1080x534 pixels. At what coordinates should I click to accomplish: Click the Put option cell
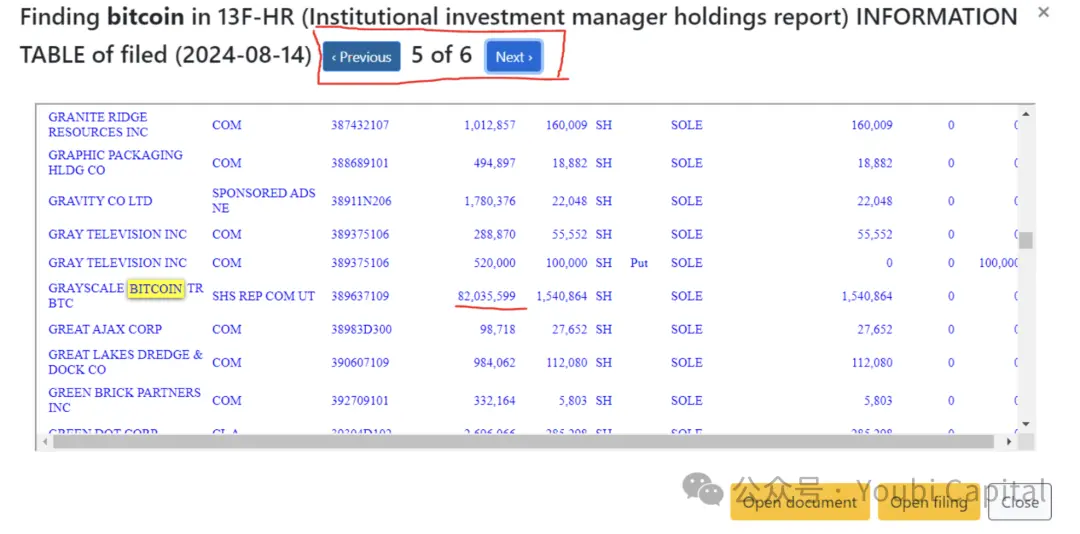(x=639, y=263)
